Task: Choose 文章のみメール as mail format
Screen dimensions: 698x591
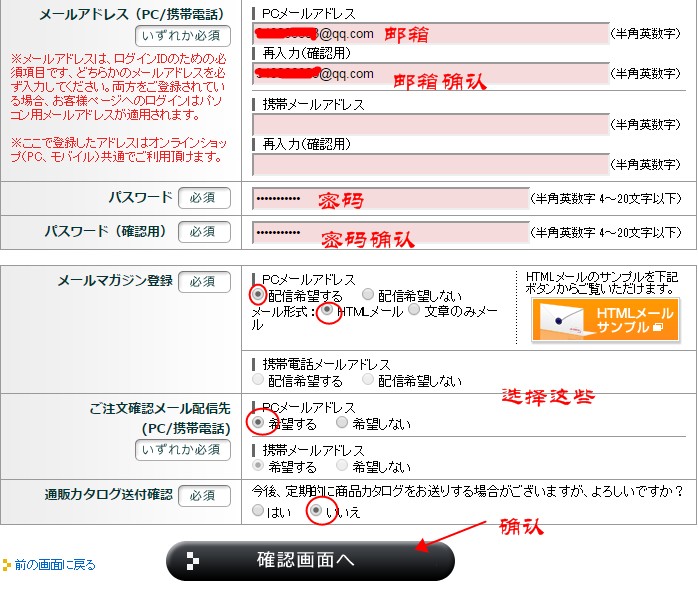Action: coord(414,311)
